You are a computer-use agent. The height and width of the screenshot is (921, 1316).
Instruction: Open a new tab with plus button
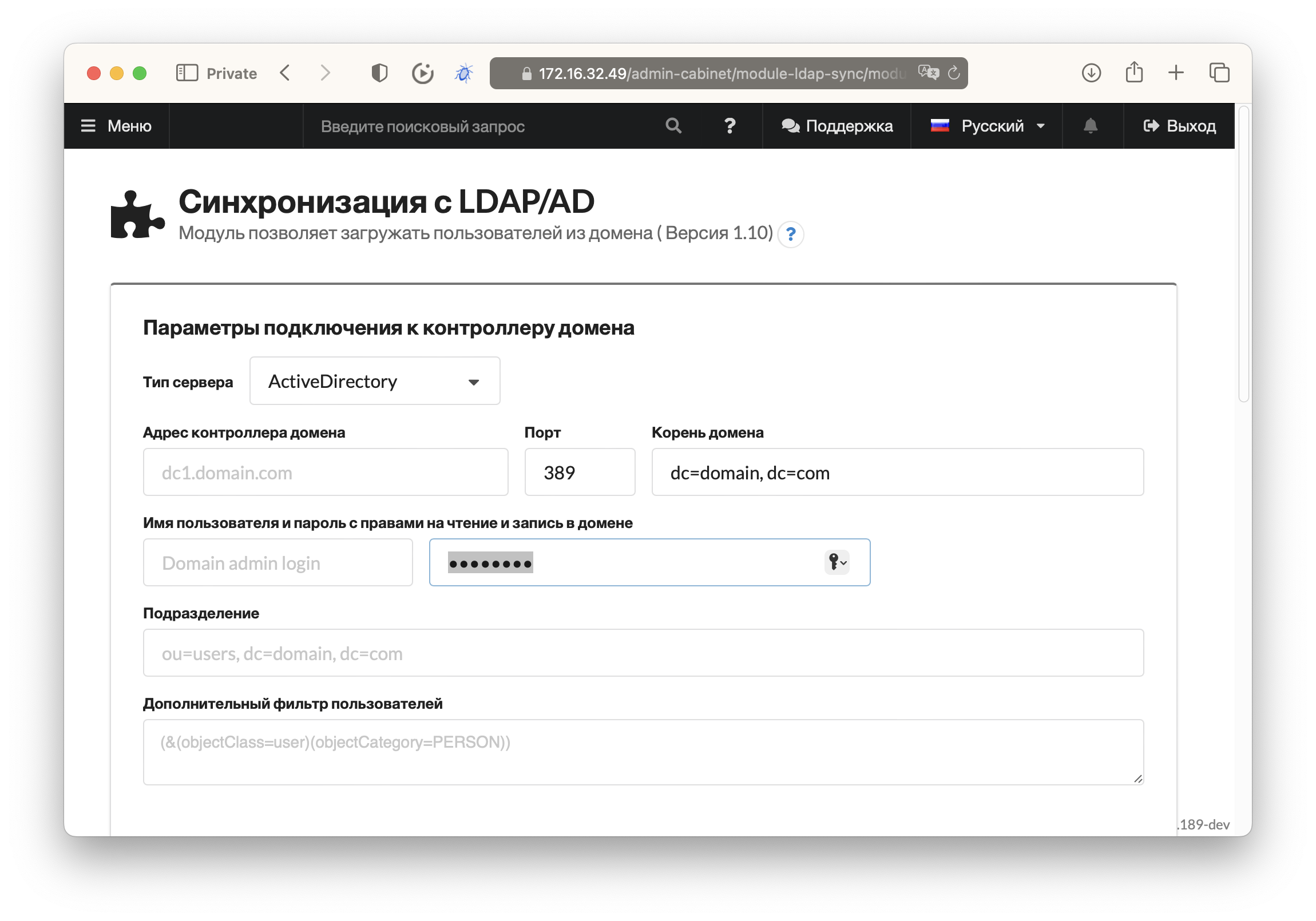pos(1176,73)
